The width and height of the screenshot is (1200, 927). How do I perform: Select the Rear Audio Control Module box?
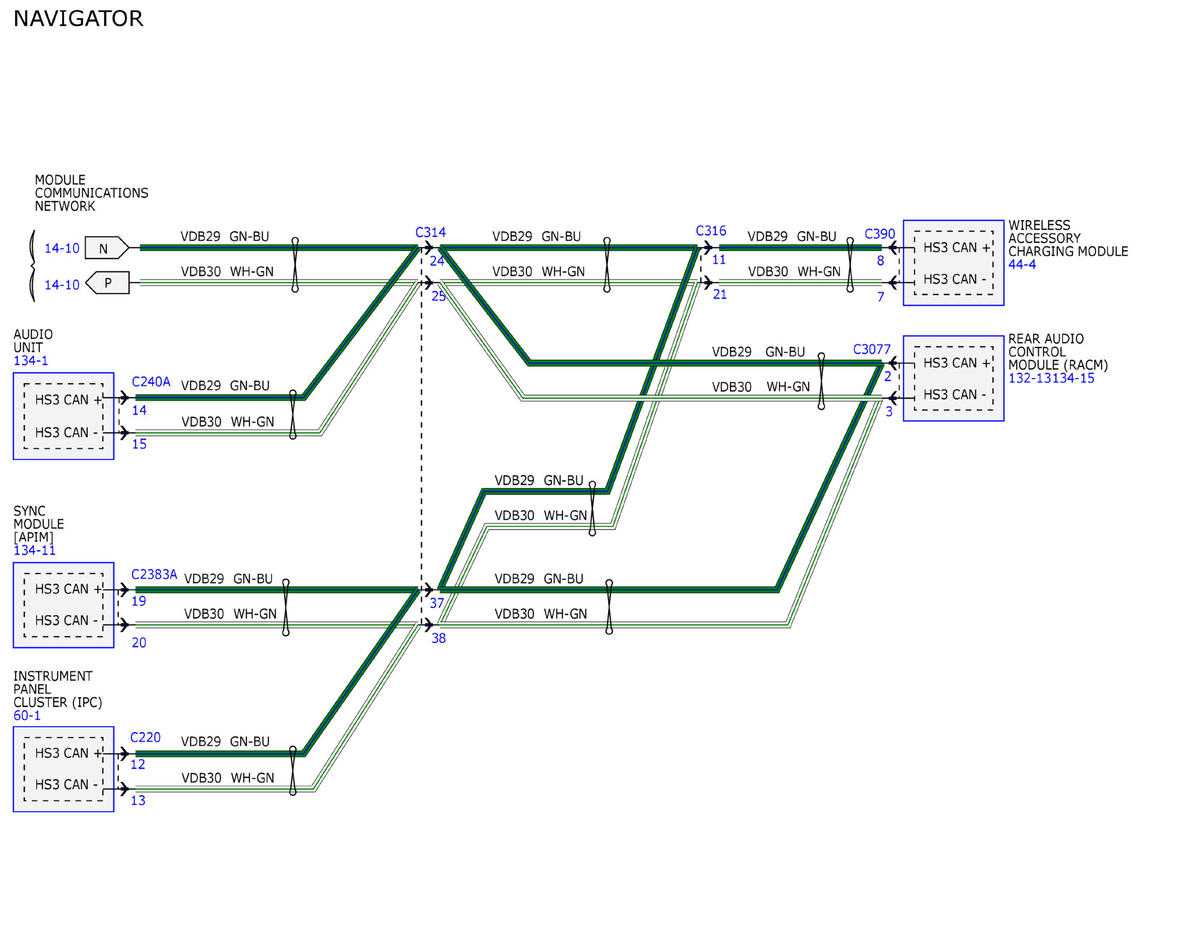(x=953, y=378)
